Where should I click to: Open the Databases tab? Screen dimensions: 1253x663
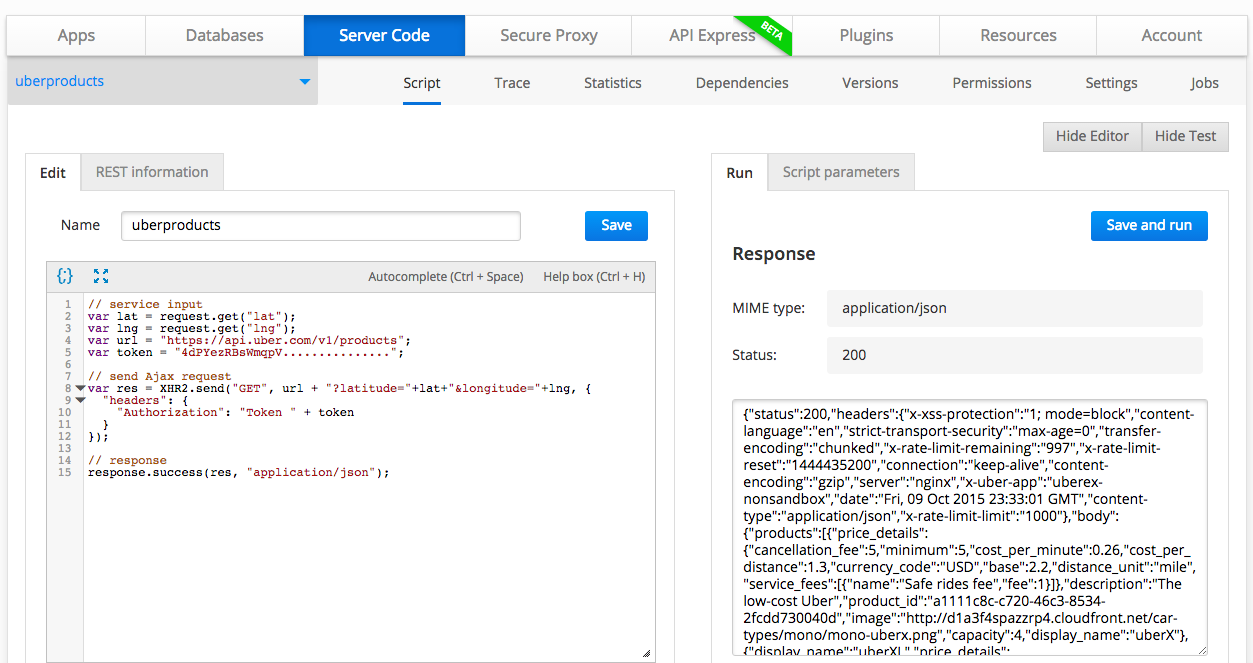225,36
